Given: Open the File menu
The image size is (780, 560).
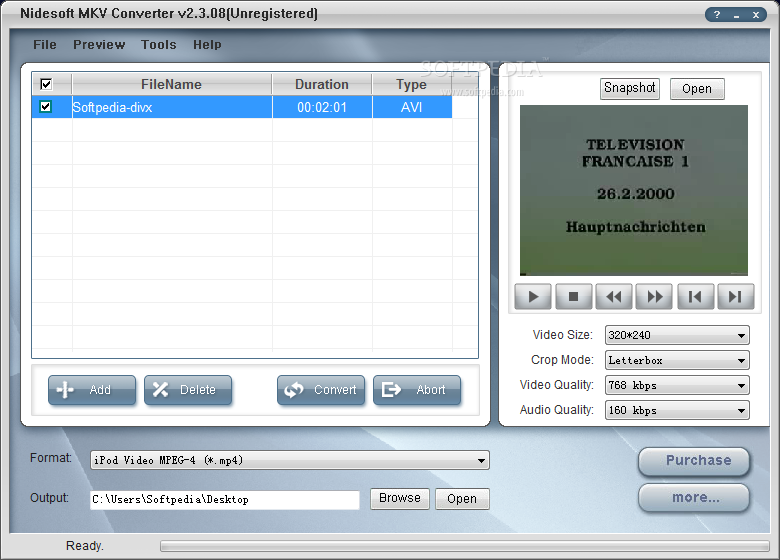Looking at the screenshot, I should coord(45,45).
